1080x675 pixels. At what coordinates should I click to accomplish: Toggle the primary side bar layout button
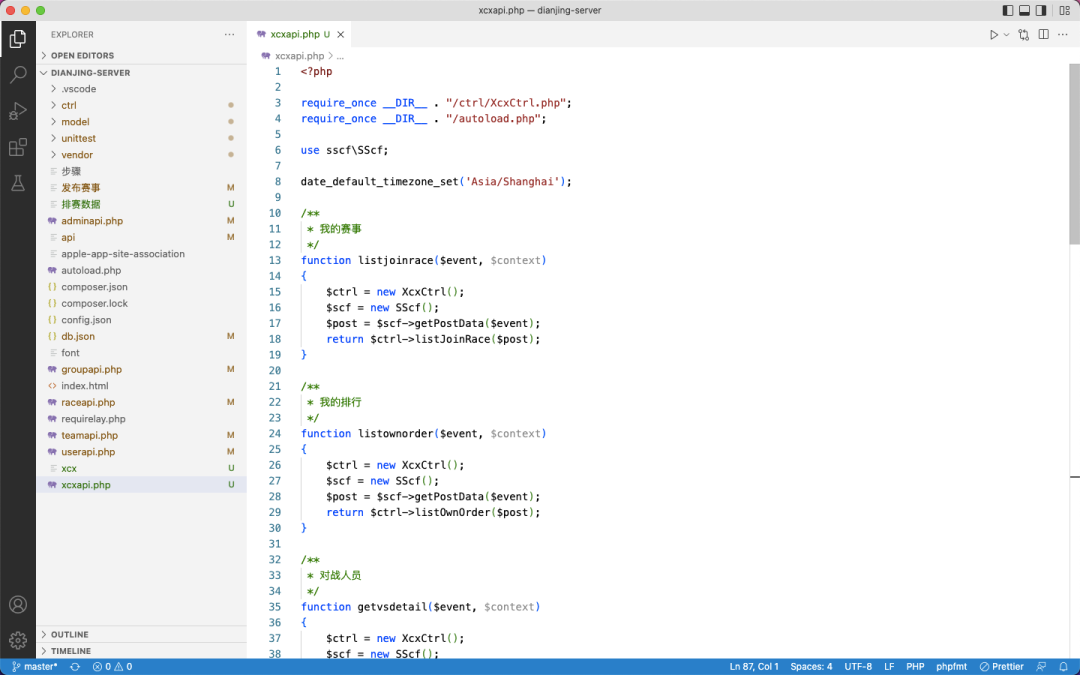click(x=1008, y=10)
